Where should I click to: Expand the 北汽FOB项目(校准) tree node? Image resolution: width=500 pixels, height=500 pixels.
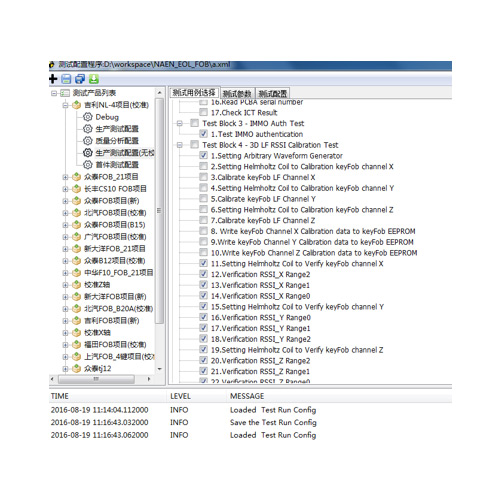[65, 213]
